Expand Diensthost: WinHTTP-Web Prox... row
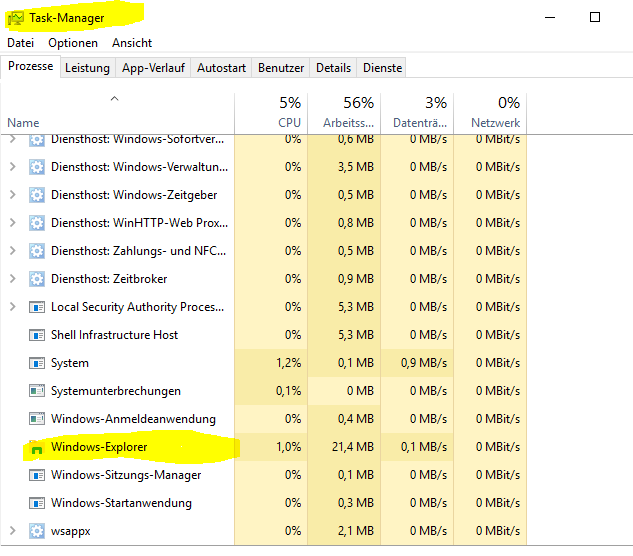 pyautogui.click(x=13, y=222)
